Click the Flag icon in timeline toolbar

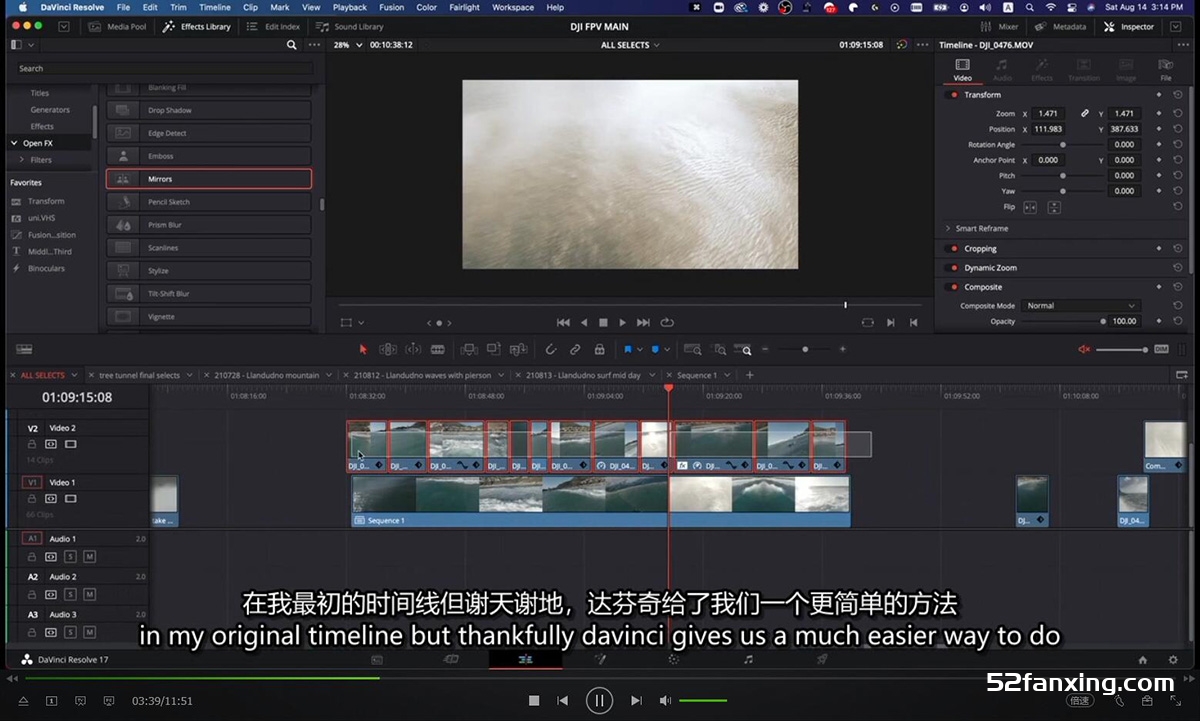pos(628,349)
